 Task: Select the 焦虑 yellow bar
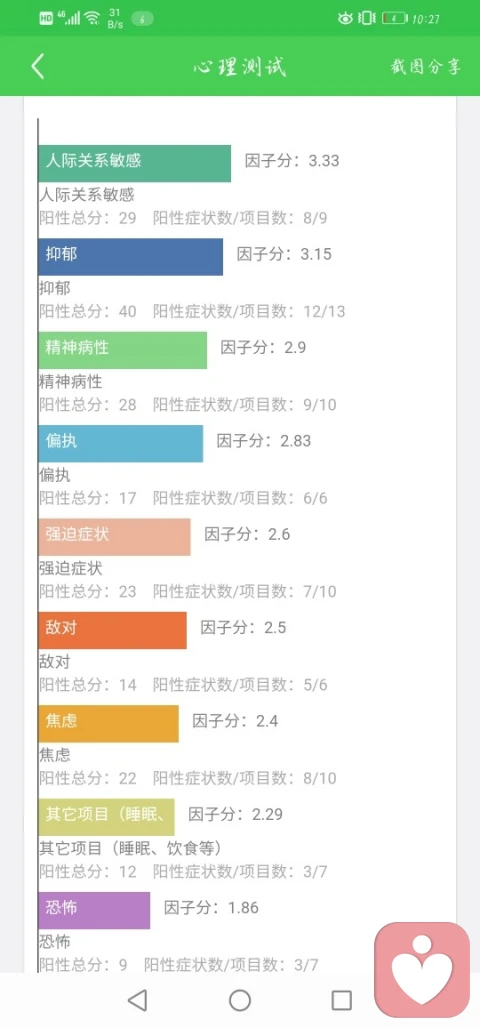[x=108, y=724]
